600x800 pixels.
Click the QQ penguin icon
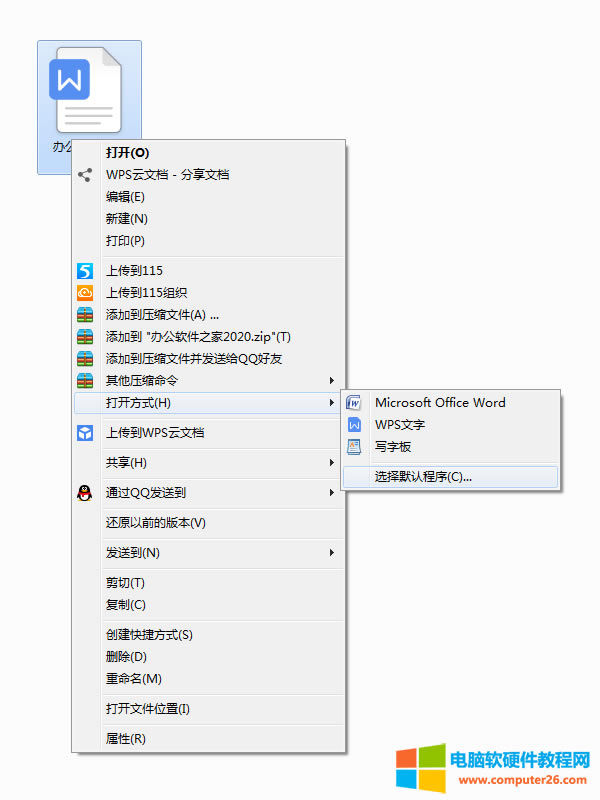[x=85, y=493]
